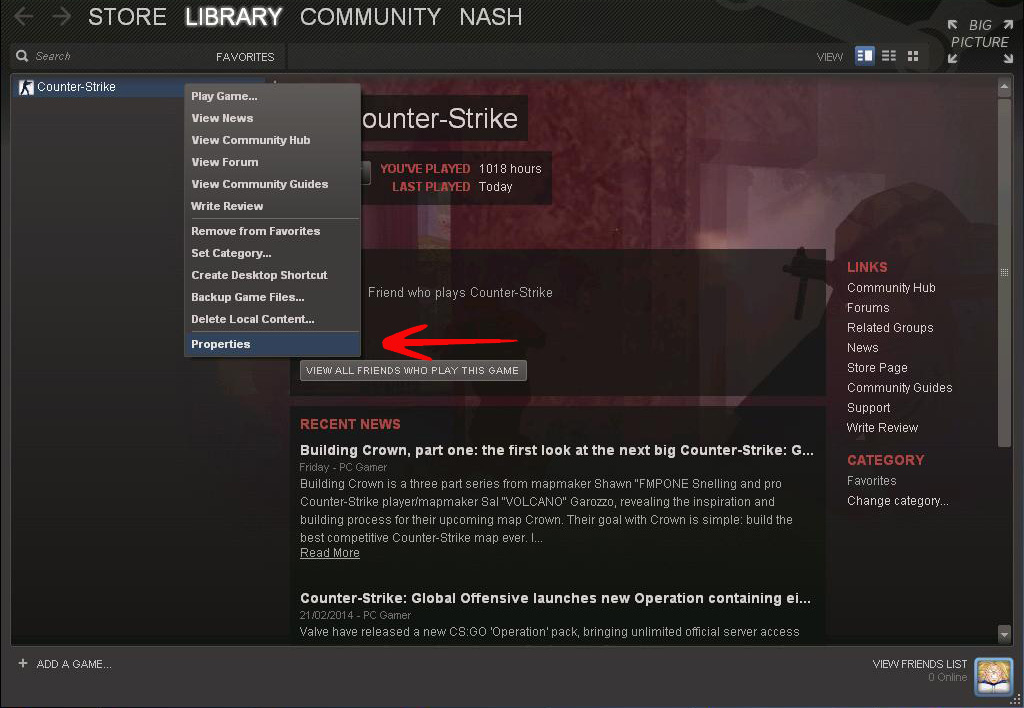Click scrollbar up arrow

pos(1004,86)
